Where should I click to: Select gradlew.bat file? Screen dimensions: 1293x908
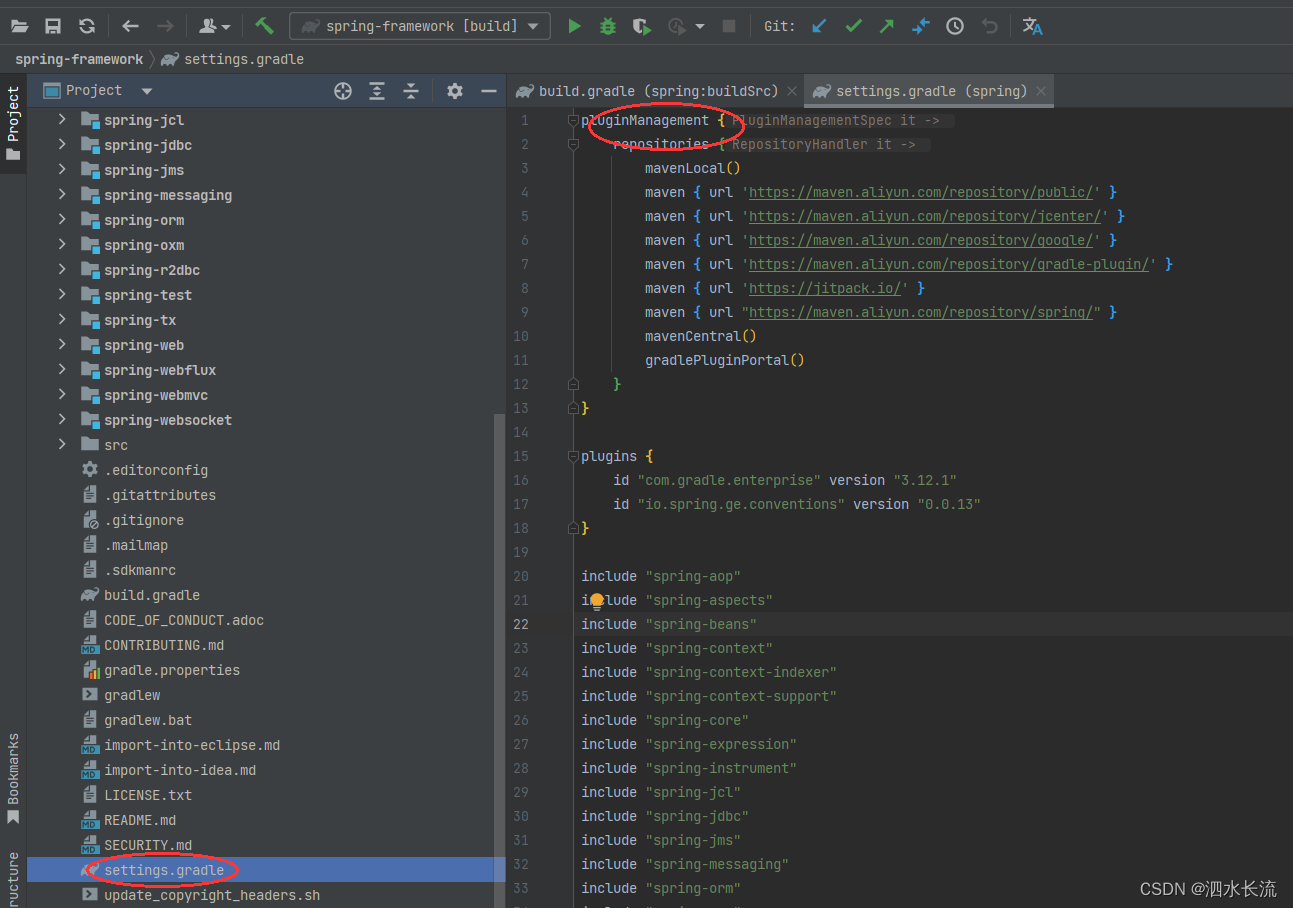(x=148, y=720)
